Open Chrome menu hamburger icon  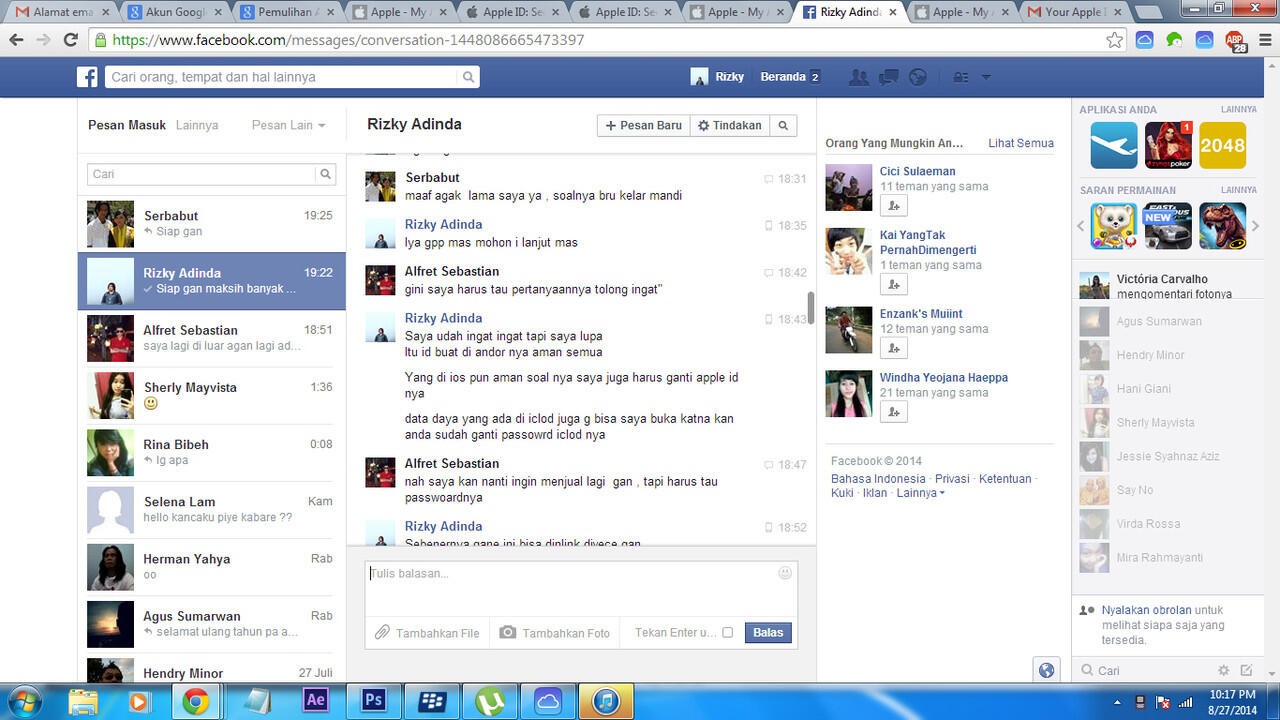(x=1264, y=40)
